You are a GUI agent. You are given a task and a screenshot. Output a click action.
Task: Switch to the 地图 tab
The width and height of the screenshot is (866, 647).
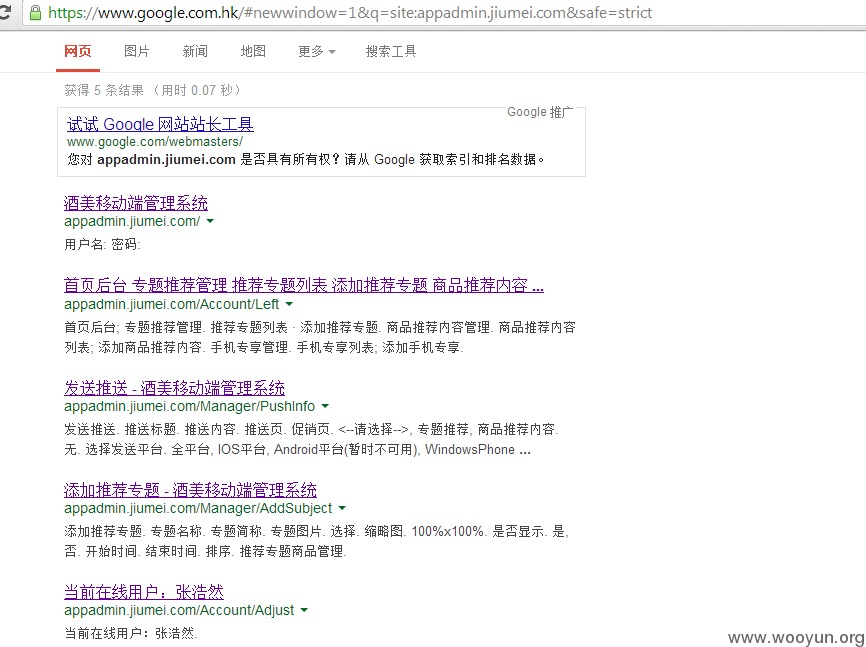tap(253, 51)
